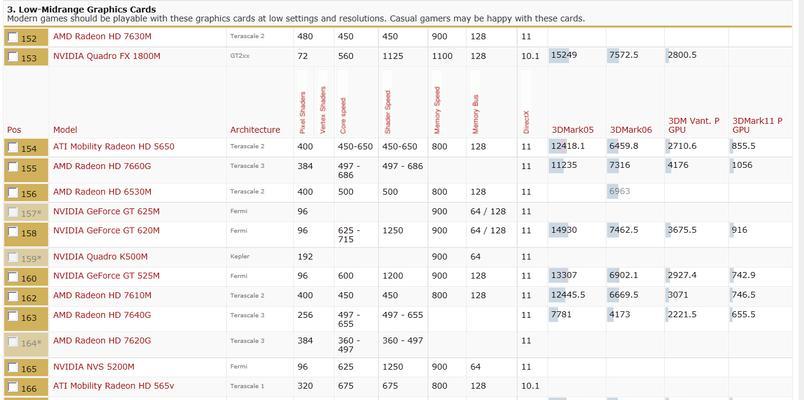Image resolution: width=804 pixels, height=400 pixels.
Task: Select the checkbox in row 155
Action: (13, 167)
